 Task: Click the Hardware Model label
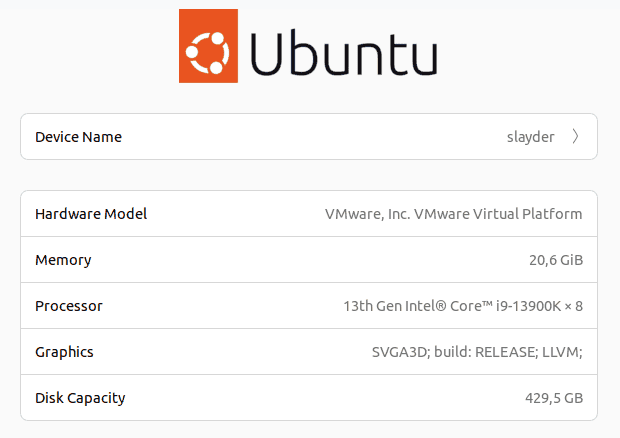click(91, 214)
